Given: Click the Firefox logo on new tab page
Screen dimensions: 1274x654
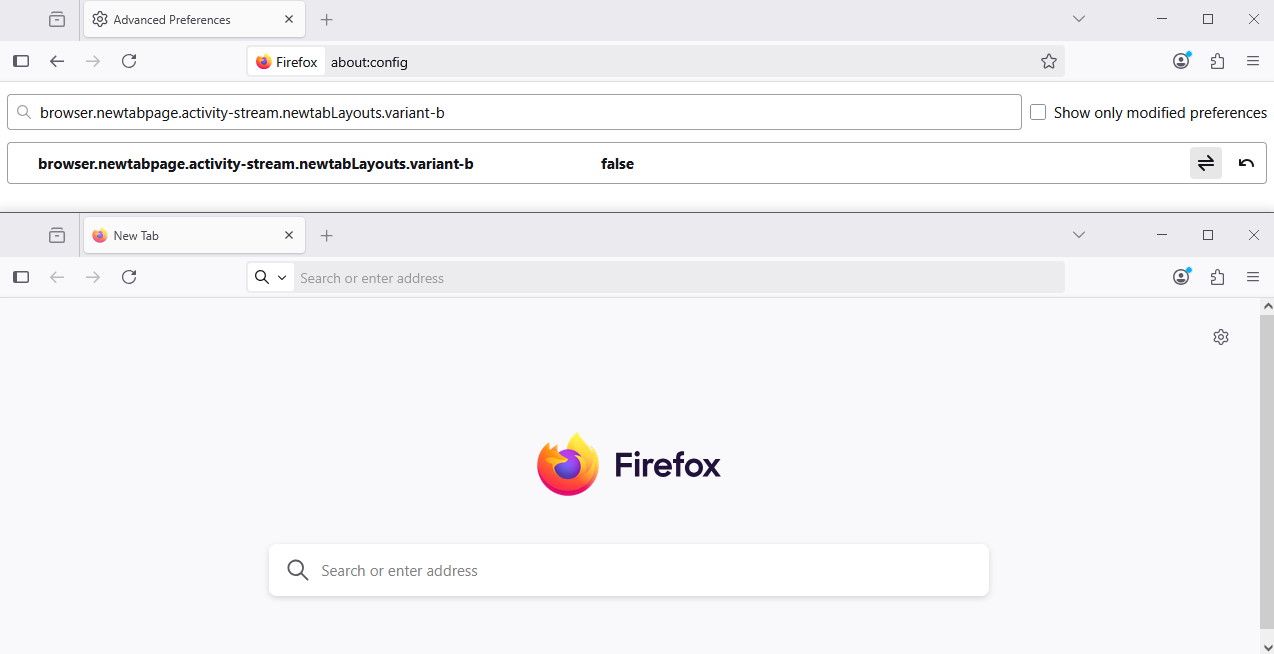Looking at the screenshot, I should pyautogui.click(x=628, y=465).
